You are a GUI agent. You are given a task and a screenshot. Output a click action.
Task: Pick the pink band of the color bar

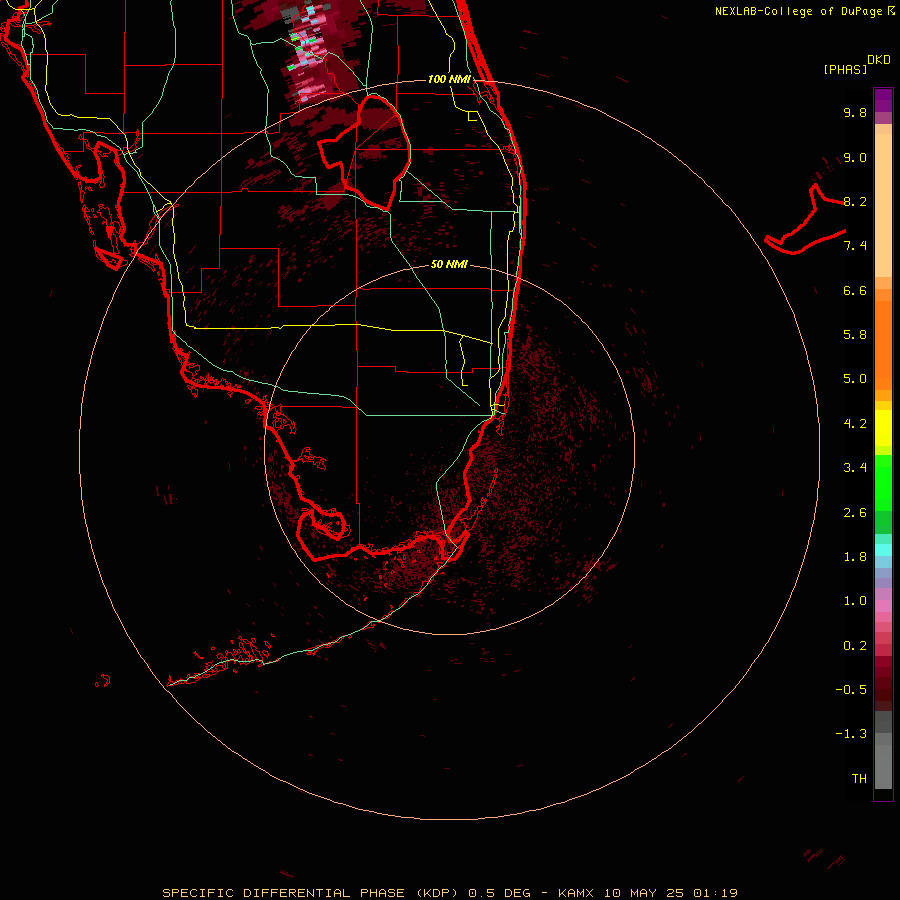click(x=883, y=606)
